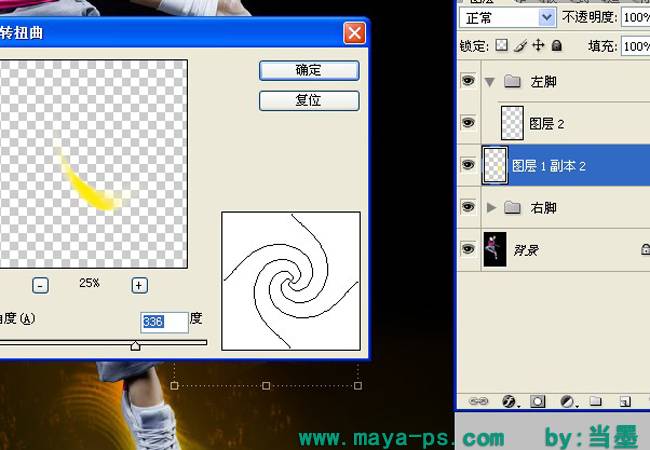Viewport: 650px width, 450px height.
Task: Hide the 右脚 layer group
Action: [x=468, y=207]
